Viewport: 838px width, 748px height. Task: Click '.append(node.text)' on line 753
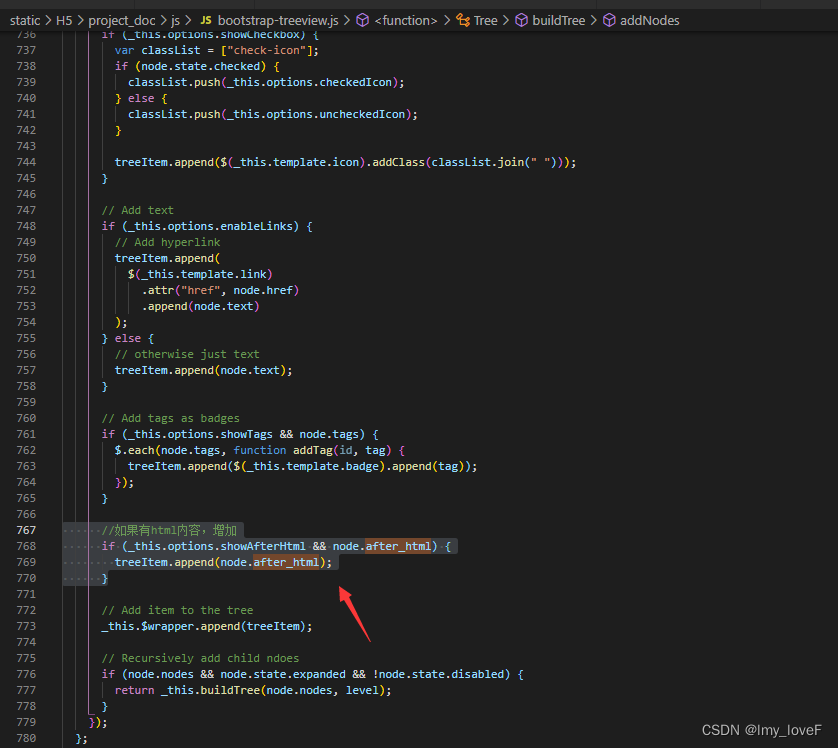(200, 306)
